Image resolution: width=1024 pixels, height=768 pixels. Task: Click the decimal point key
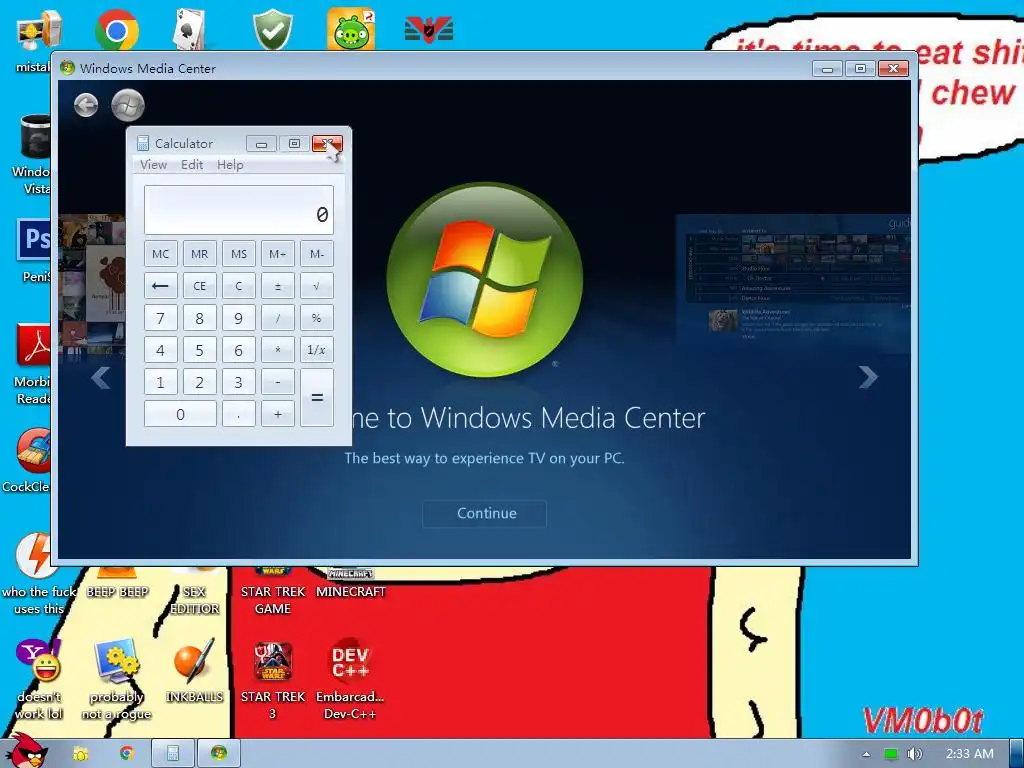point(239,414)
